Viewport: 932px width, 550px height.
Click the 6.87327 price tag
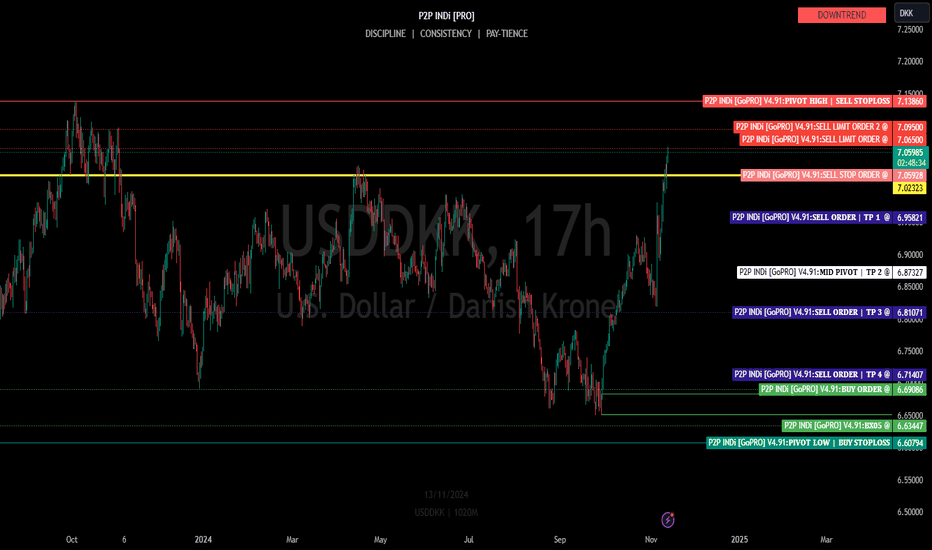910,272
